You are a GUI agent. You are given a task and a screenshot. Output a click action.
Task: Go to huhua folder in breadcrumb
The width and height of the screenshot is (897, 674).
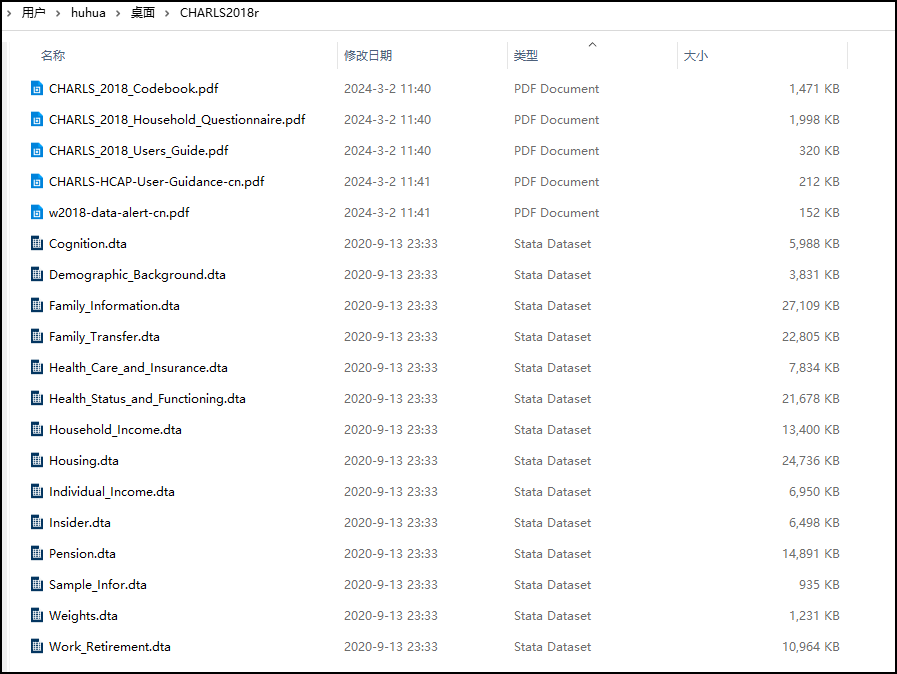(89, 13)
